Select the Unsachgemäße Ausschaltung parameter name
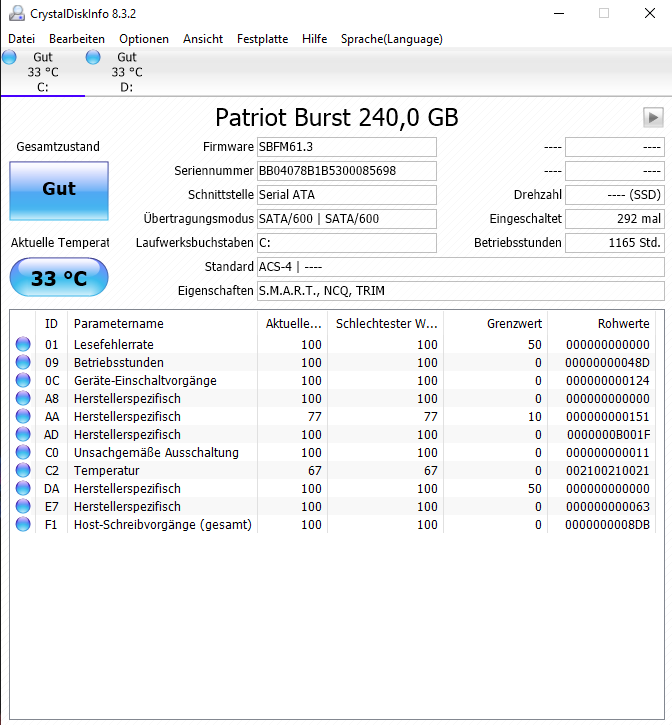 click(156, 453)
